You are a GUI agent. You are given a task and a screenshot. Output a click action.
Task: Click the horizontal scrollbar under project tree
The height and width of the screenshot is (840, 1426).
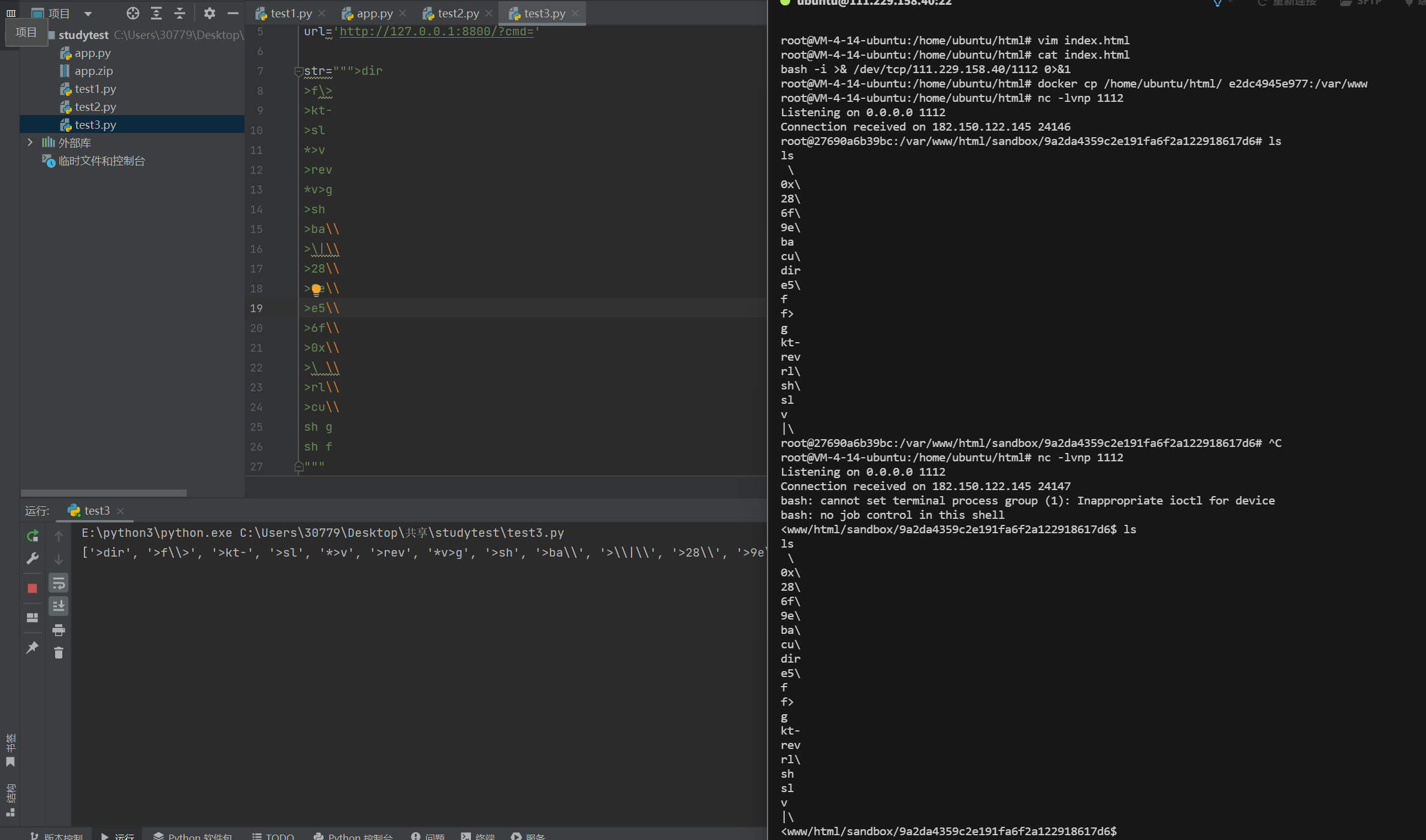[x=104, y=492]
